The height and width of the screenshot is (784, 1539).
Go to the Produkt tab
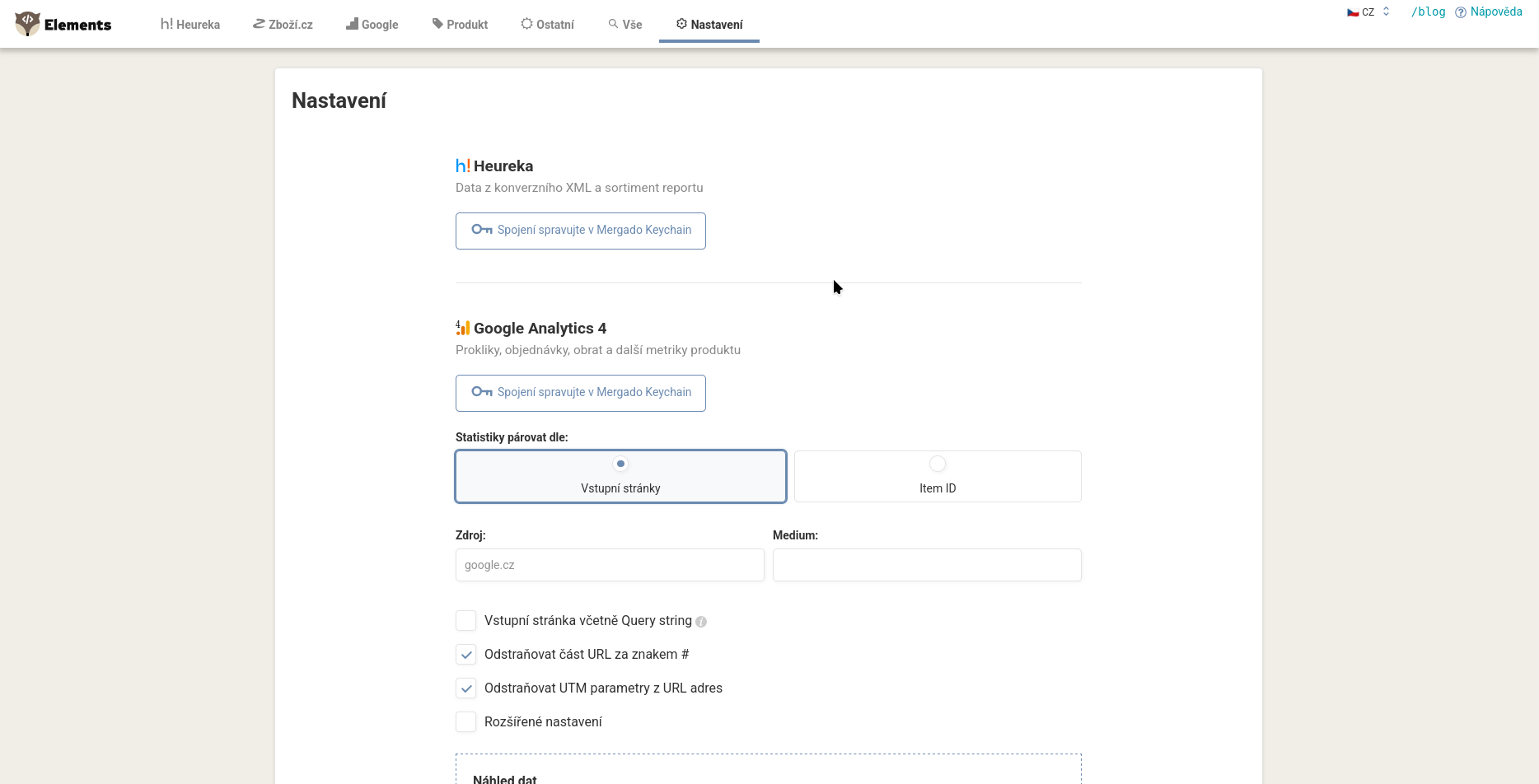click(460, 25)
